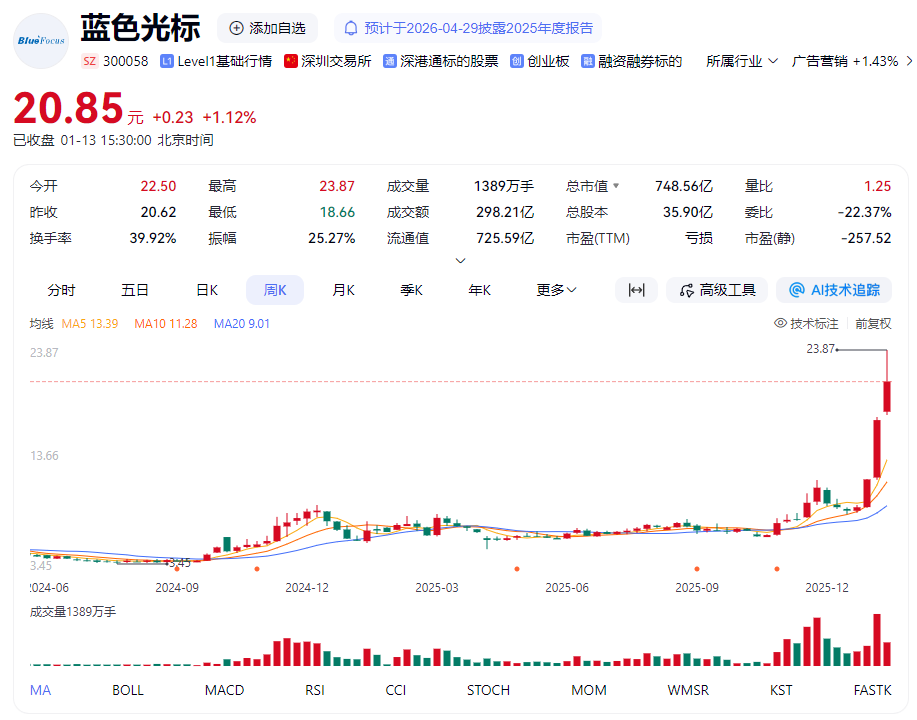Open the 所属行业 industry dropdown

pyautogui.click(x=743, y=60)
